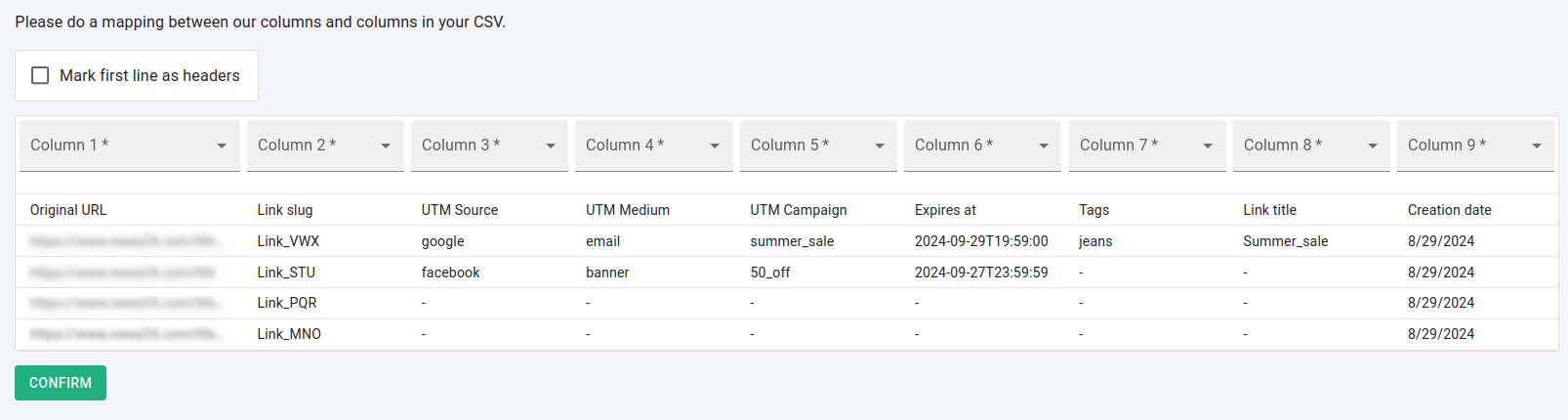Screen dimensions: 1568x420
Task: Click the Link_VWX slug cell
Action: 288,241
